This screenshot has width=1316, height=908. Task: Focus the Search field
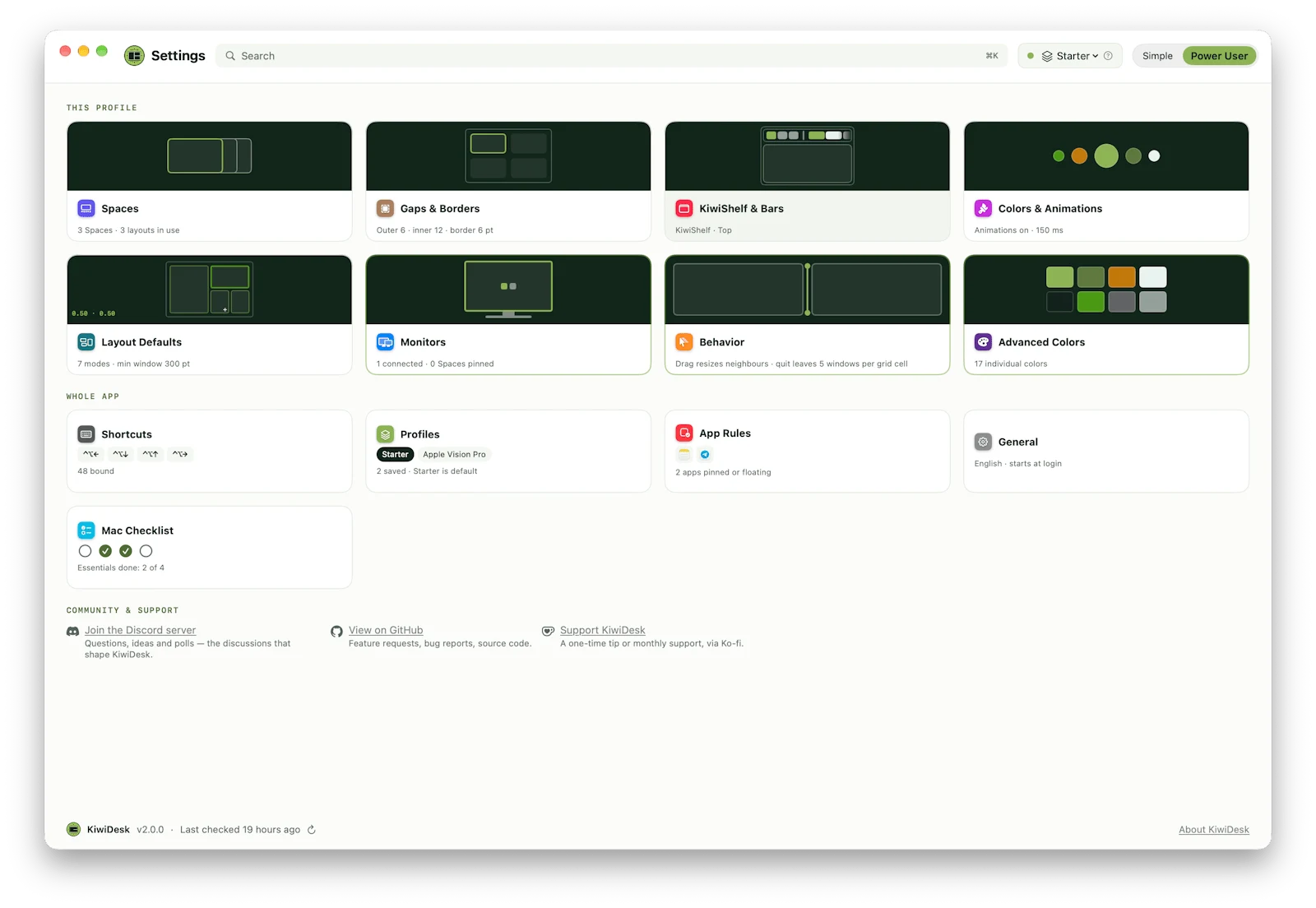pyautogui.click(x=611, y=56)
